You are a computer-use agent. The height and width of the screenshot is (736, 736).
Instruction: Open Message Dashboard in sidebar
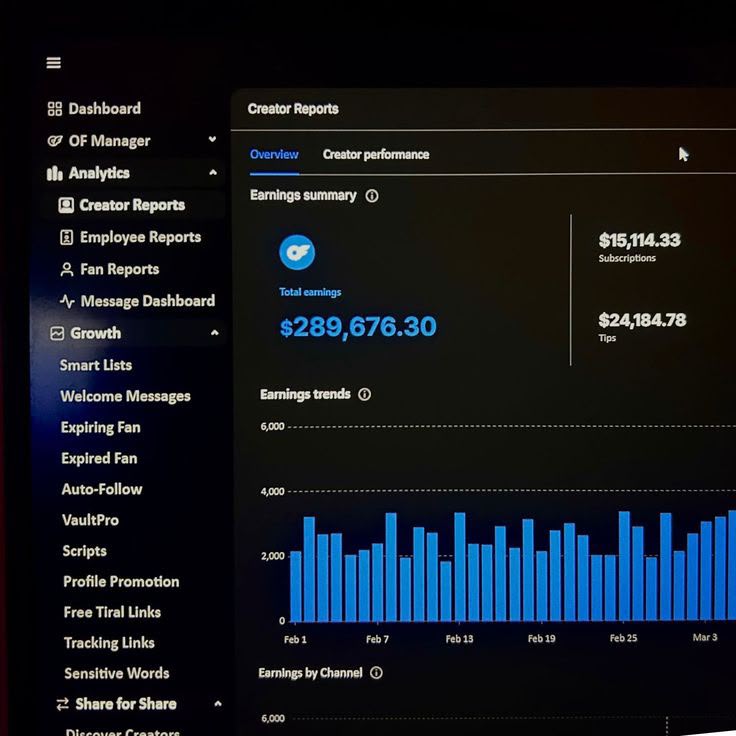[148, 301]
